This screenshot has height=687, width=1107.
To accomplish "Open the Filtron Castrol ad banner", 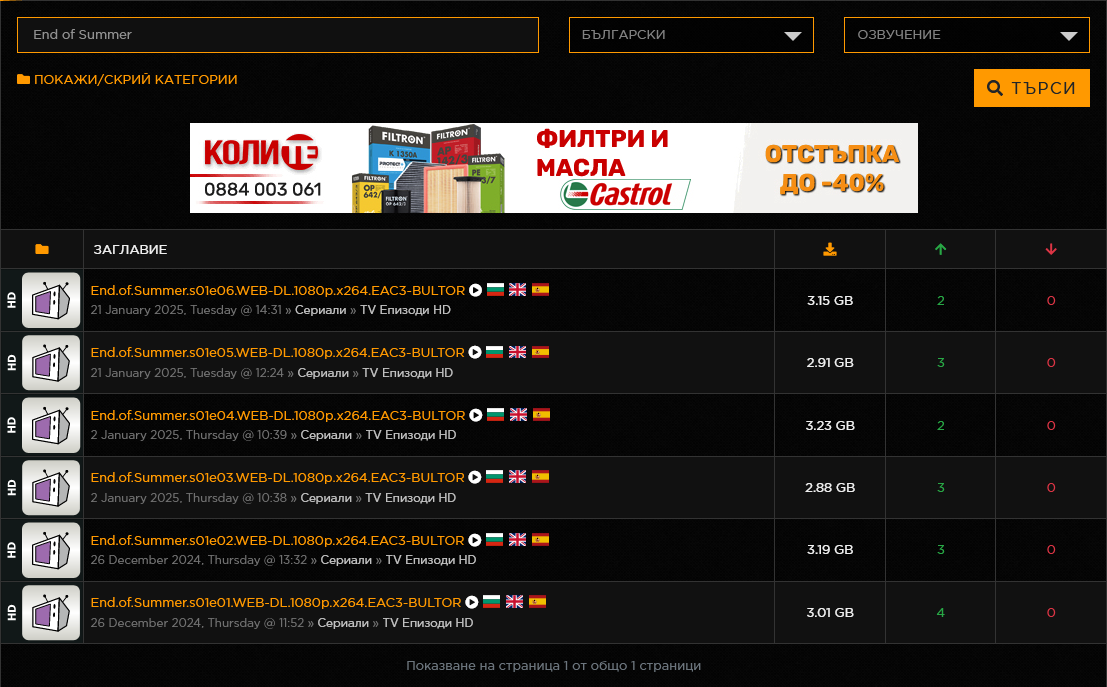I will pos(553,168).
